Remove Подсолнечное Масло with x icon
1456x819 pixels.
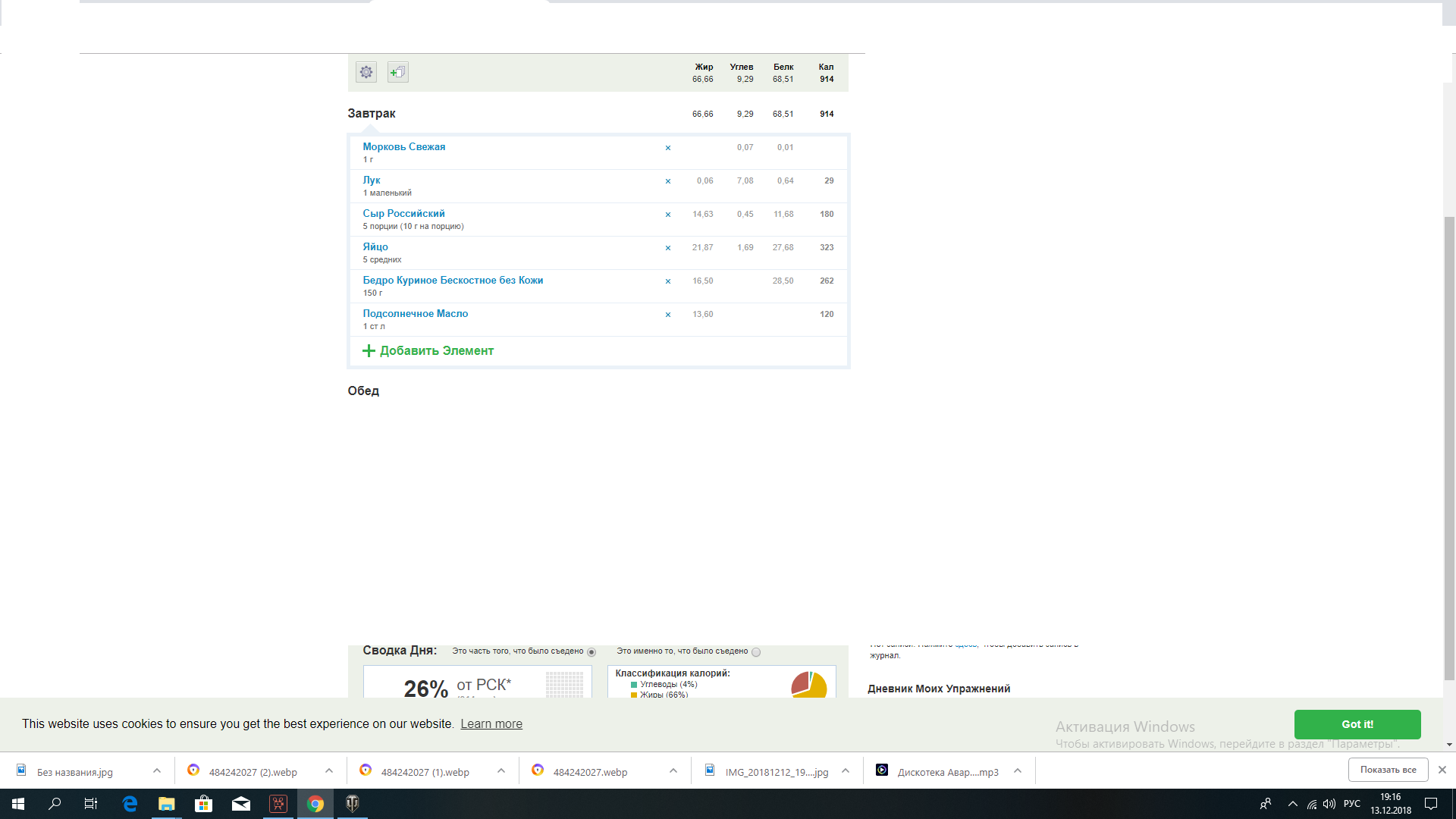[668, 315]
